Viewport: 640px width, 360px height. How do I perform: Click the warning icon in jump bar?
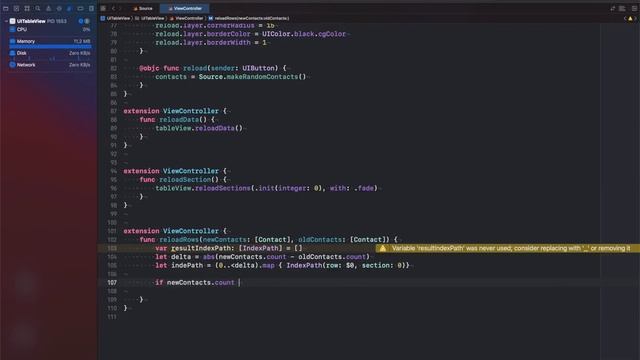coord(630,18)
